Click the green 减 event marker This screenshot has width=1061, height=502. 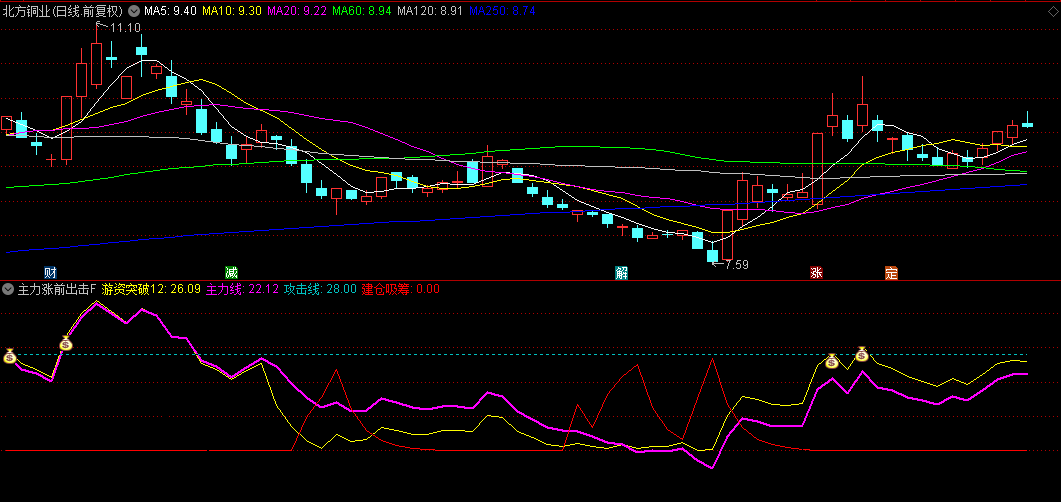232,272
